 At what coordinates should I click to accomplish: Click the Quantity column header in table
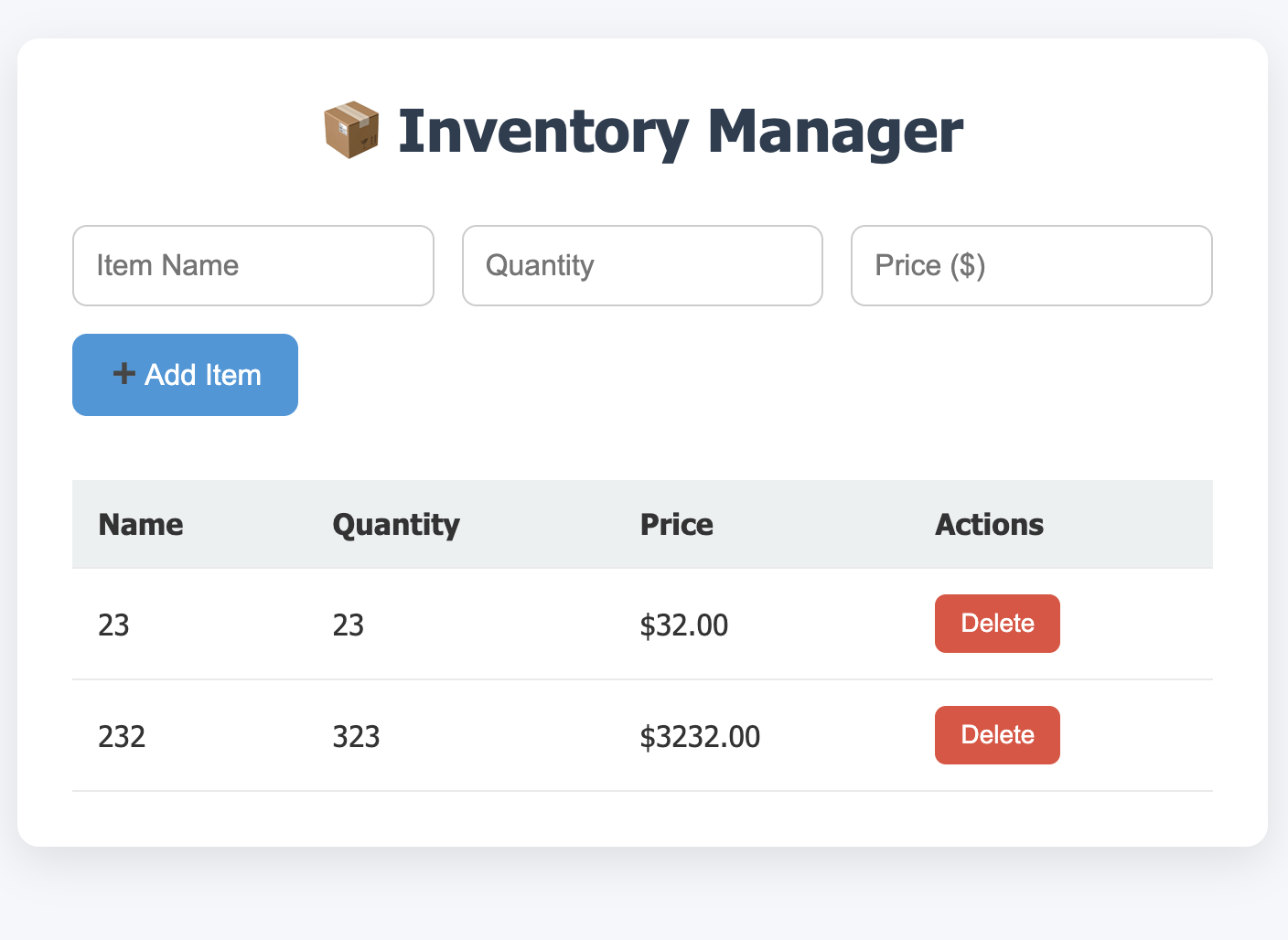pos(396,525)
